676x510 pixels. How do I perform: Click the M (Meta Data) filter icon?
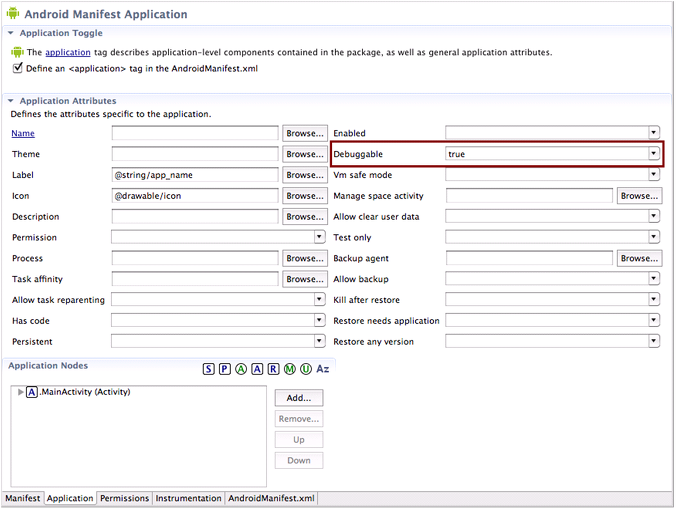290,369
